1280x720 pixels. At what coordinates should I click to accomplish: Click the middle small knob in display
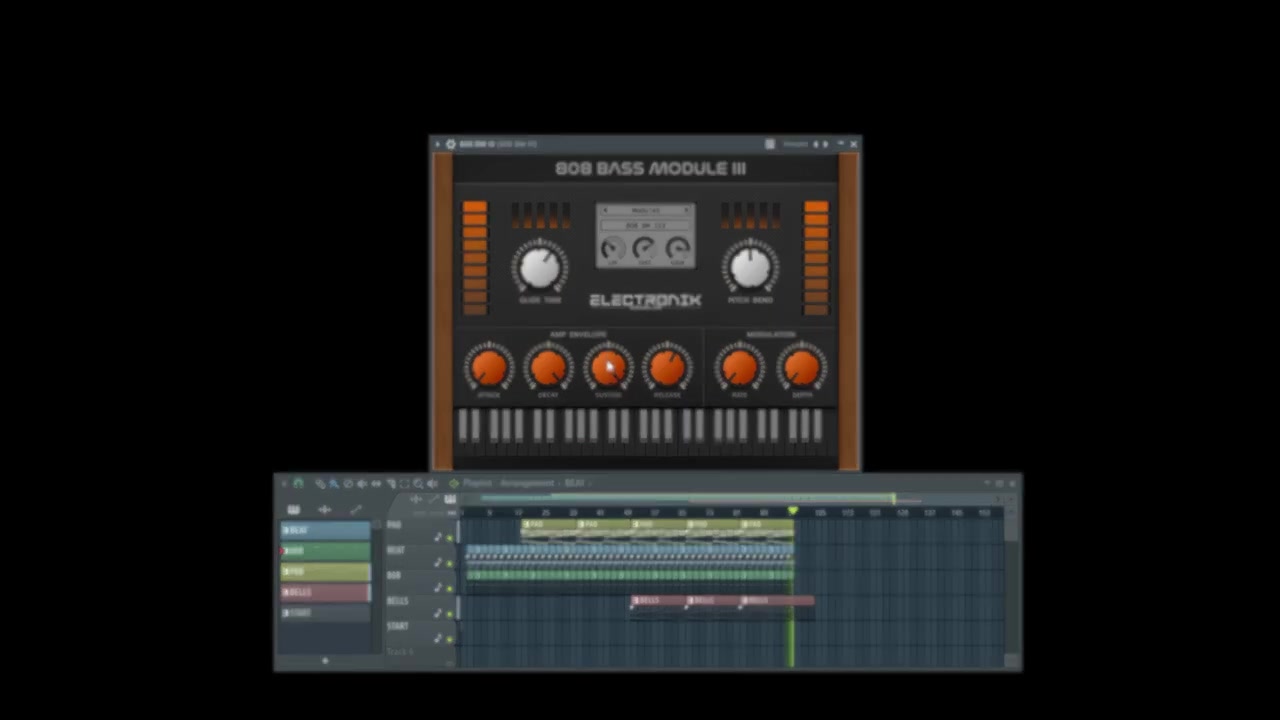(x=645, y=248)
